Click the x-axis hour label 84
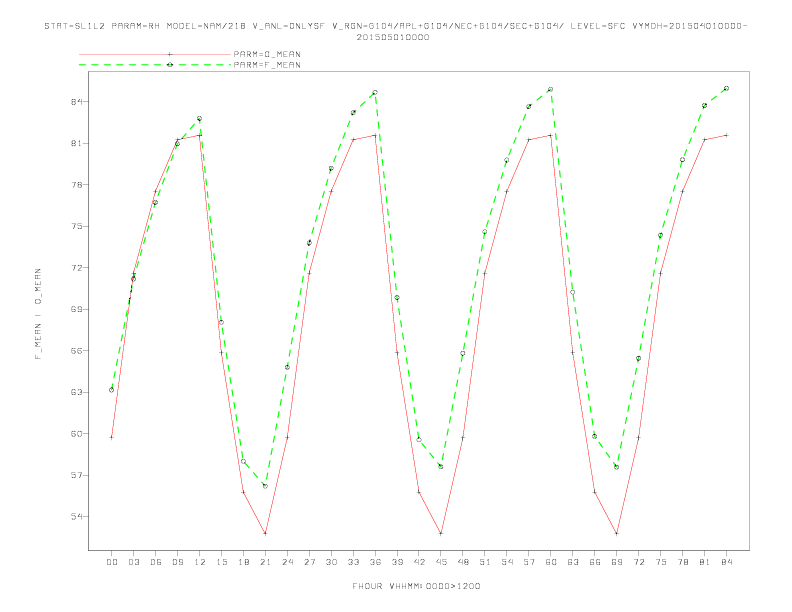 [727, 562]
